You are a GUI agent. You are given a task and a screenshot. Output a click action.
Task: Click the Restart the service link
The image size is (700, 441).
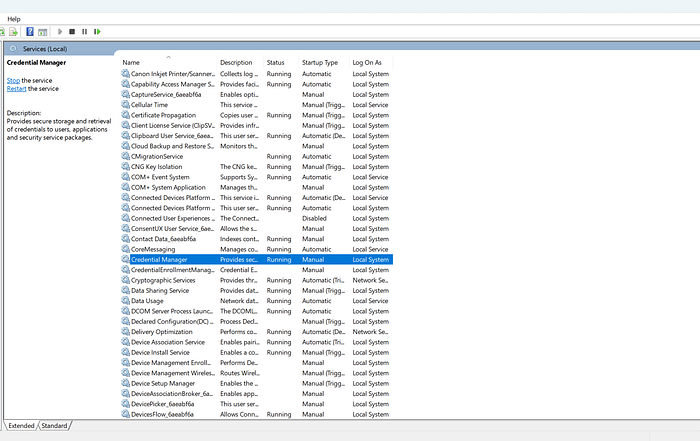tap(17, 89)
